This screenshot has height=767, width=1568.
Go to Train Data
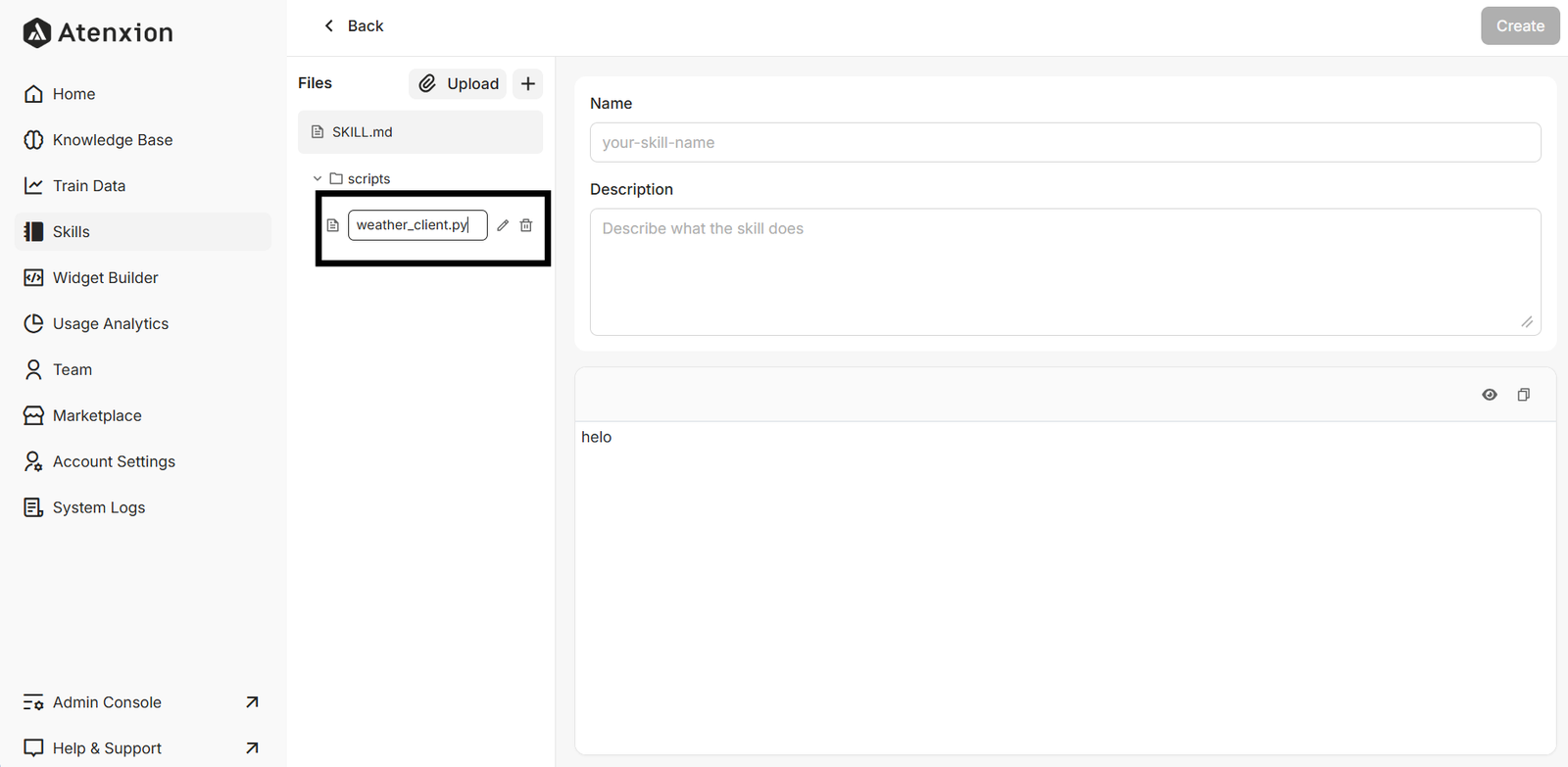143,186
